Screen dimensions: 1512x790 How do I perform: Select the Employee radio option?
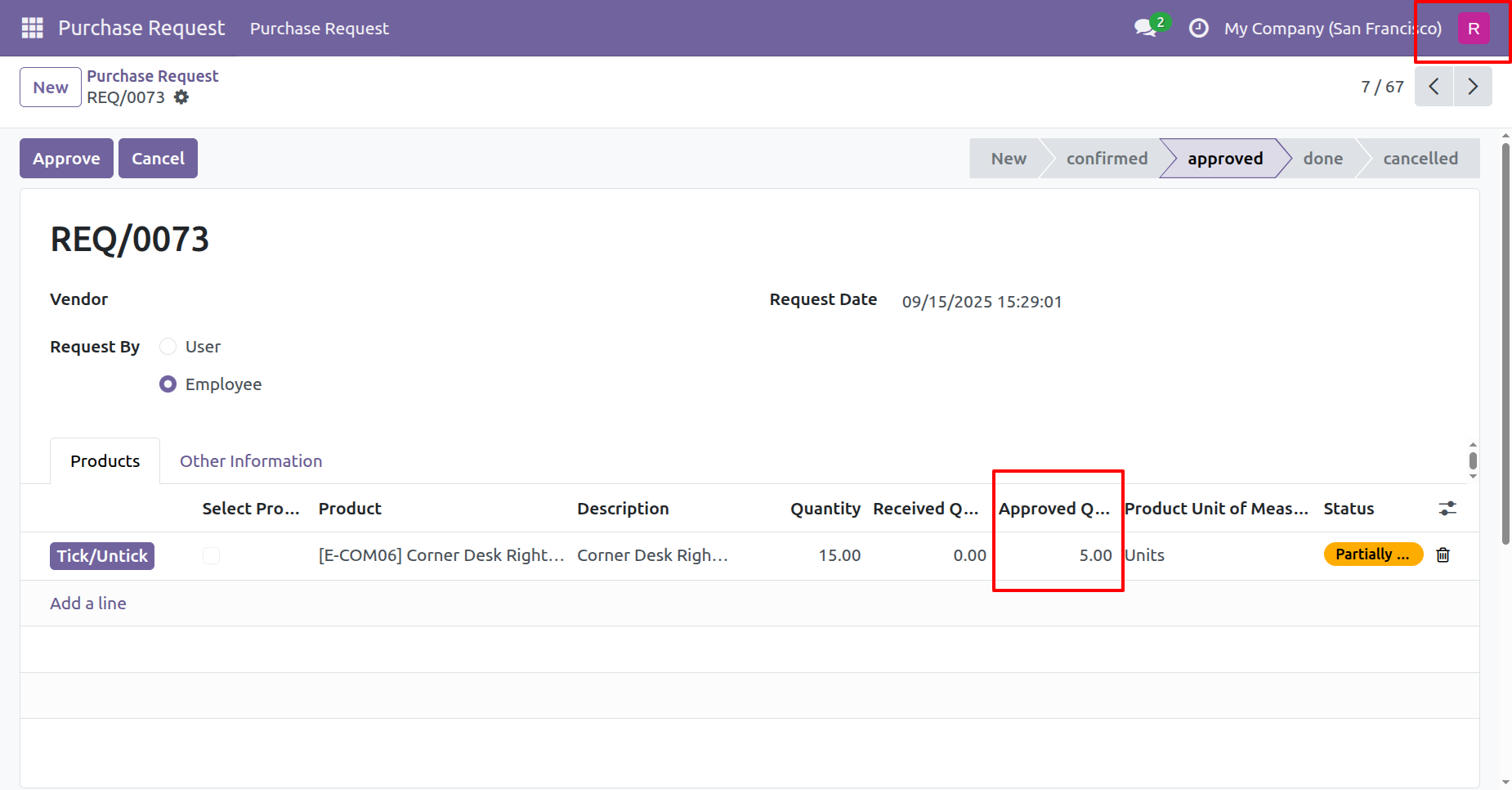click(x=168, y=384)
